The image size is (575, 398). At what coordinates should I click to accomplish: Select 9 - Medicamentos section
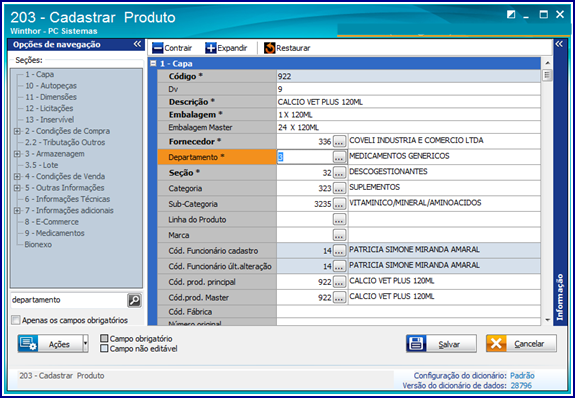[55, 233]
